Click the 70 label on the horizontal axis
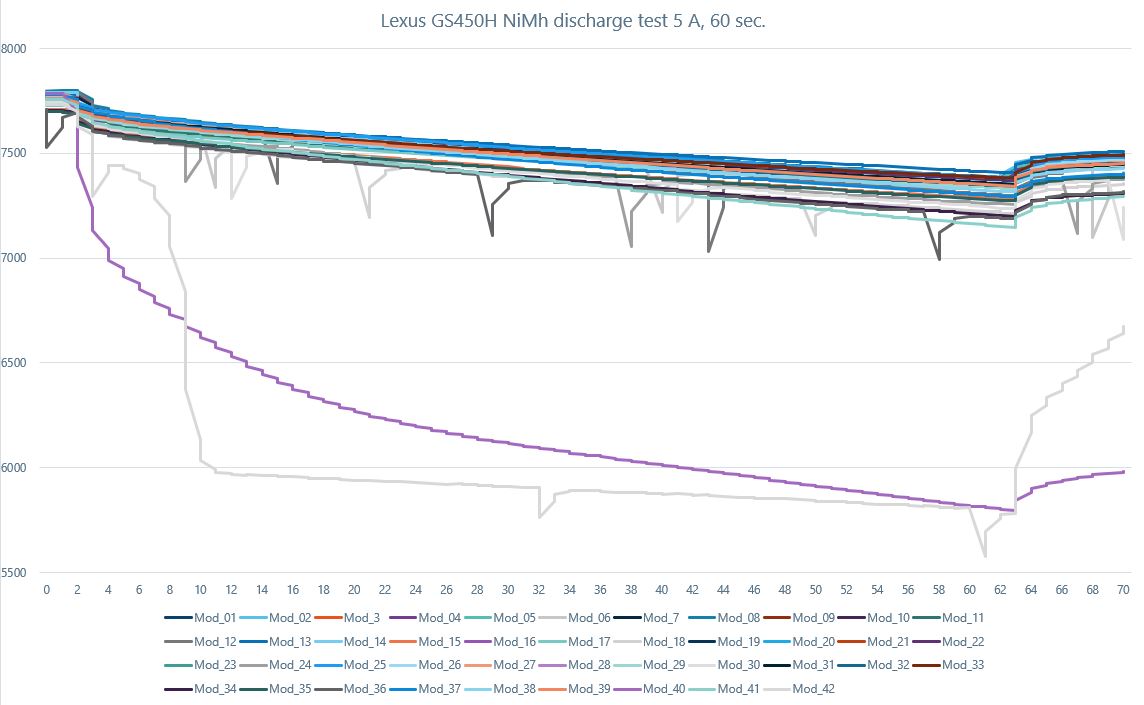1144x705 pixels. click(1123, 590)
